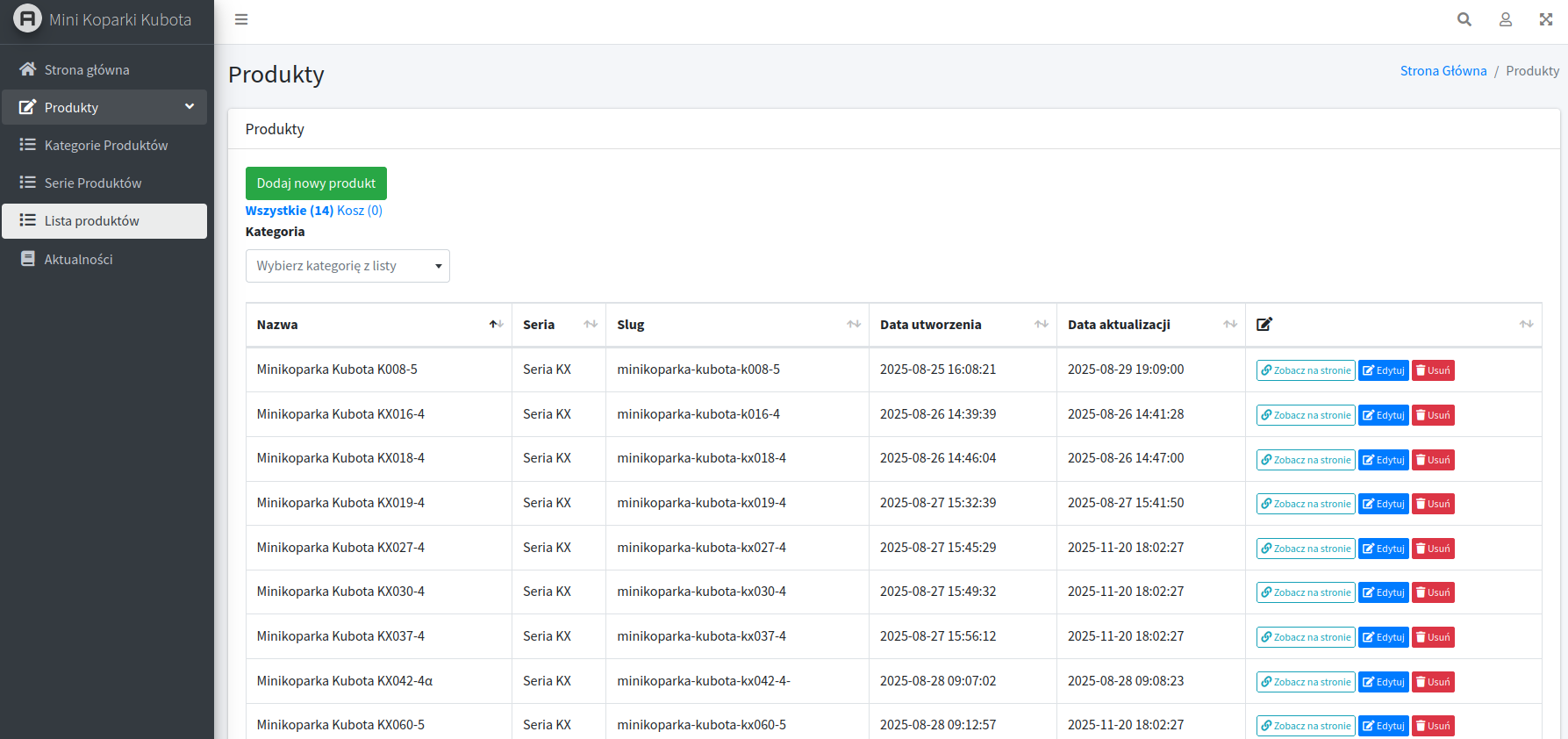This screenshot has width=1568, height=739.
Task: Click Mini Koparki Kubota brand title
Action: point(120,19)
